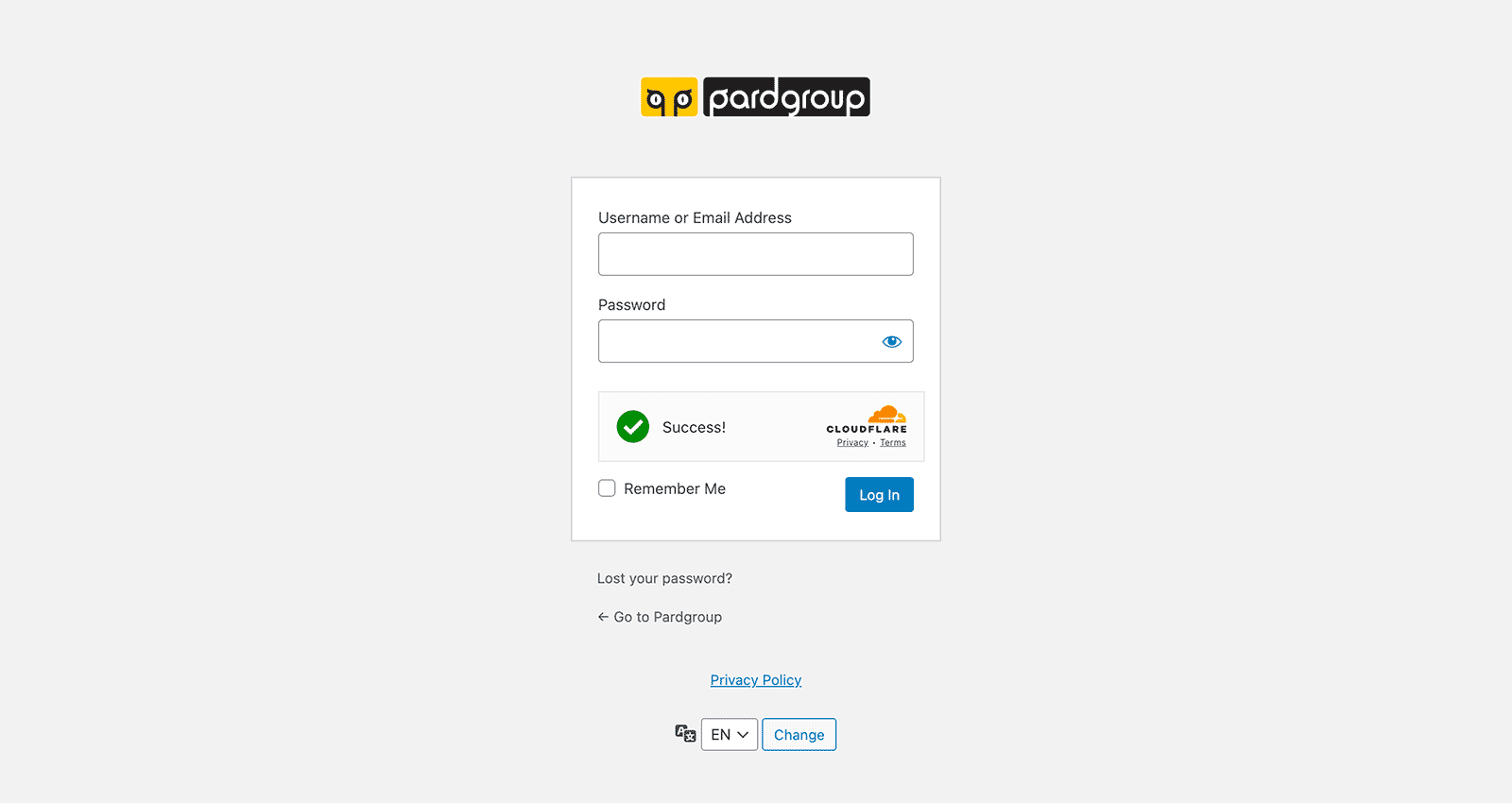This screenshot has height=803, width=1512.
Task: Click the language translate icon
Action: (685, 734)
